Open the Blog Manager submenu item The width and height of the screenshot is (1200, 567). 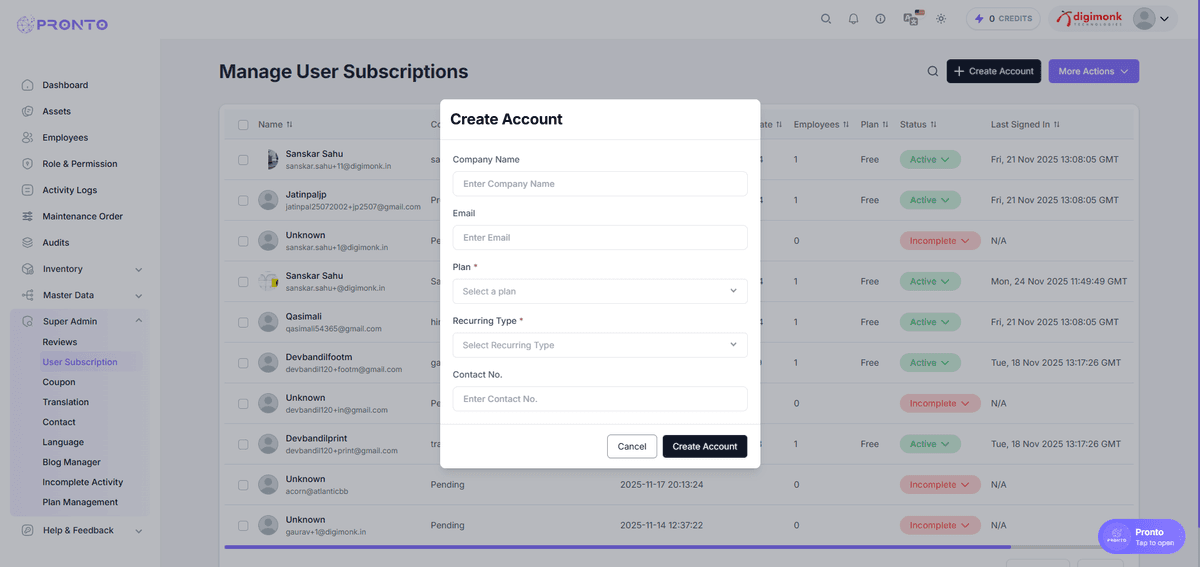[72, 462]
